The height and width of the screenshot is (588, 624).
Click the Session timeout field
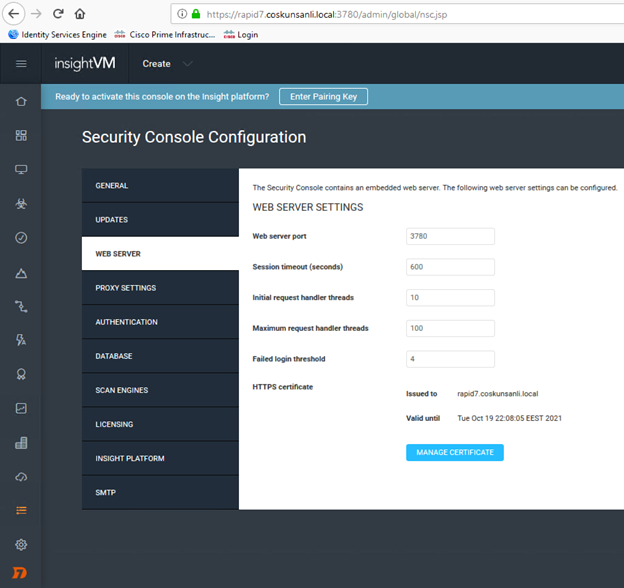tap(450, 267)
